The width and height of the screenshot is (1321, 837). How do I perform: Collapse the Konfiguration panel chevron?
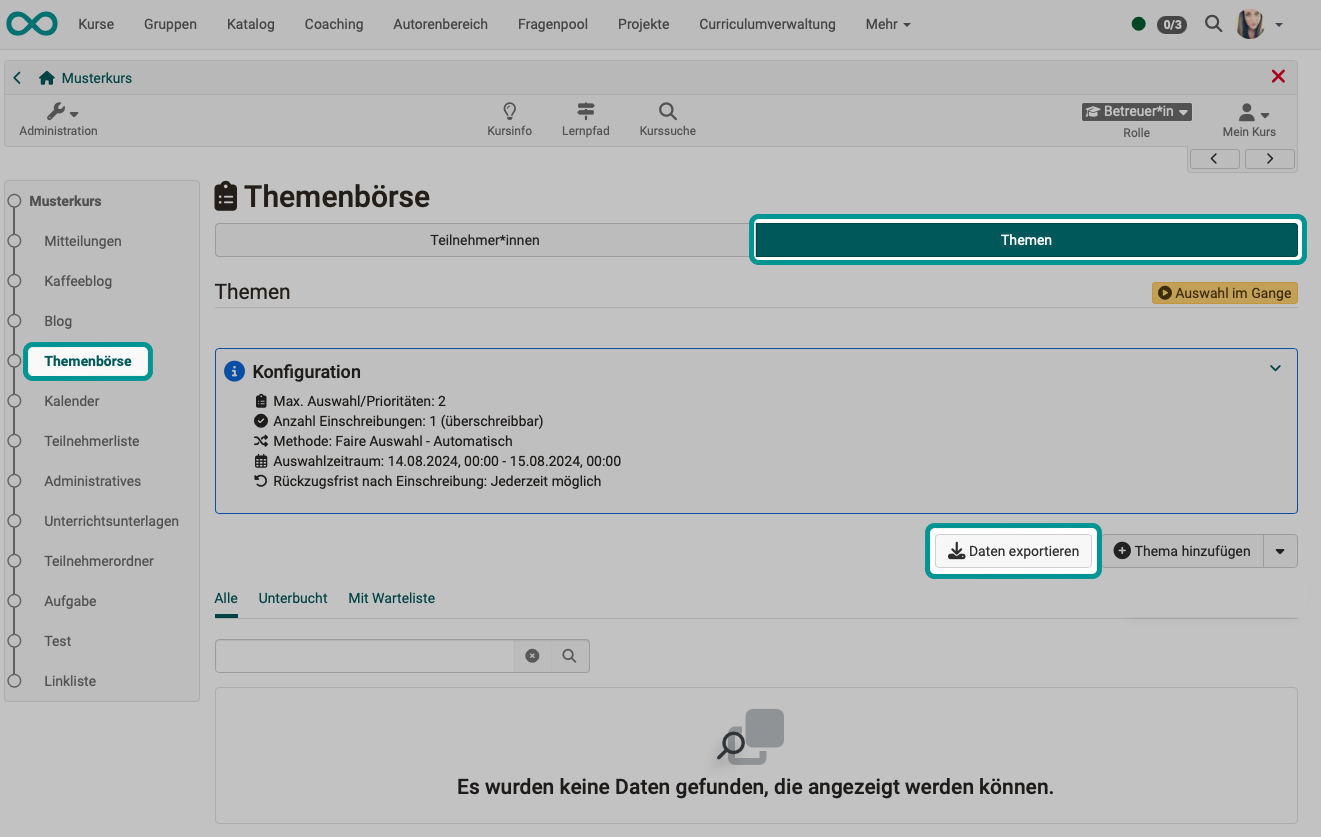pos(1275,368)
